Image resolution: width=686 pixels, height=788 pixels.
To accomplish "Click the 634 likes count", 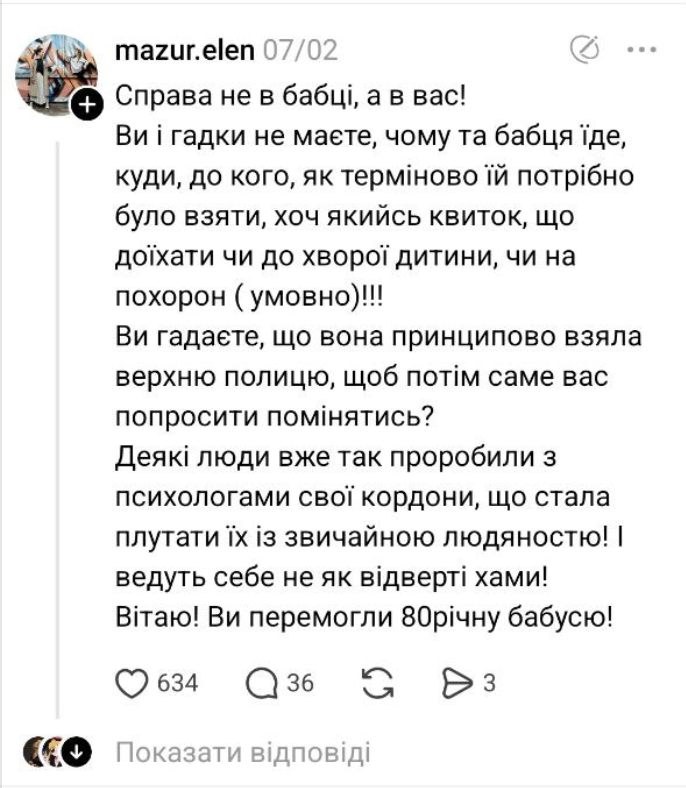I will click(x=179, y=684).
